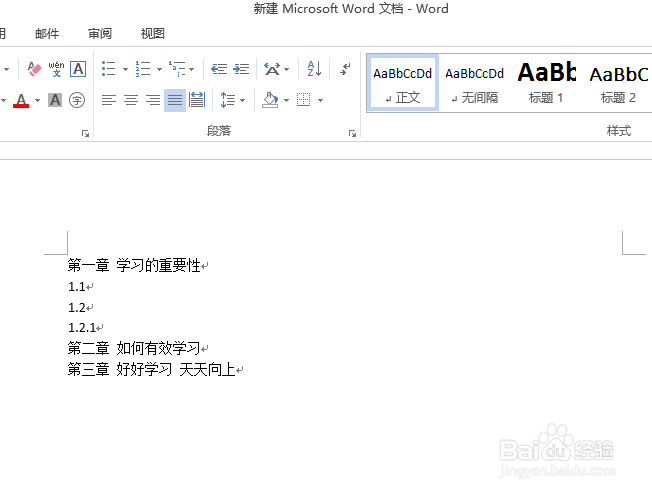Click the Shading paint bucket icon
This screenshot has height=493, width=652.
point(270,100)
